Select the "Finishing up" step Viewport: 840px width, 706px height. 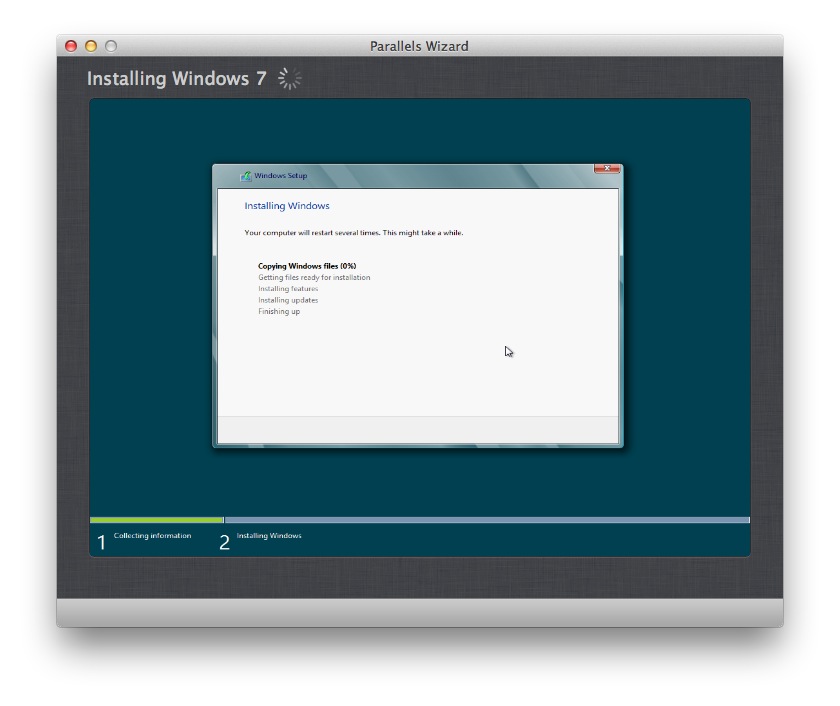279,311
